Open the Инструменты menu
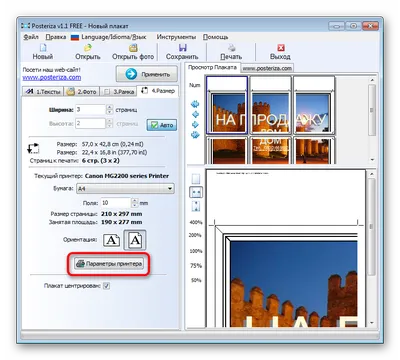400x360 pixels. coord(176,37)
